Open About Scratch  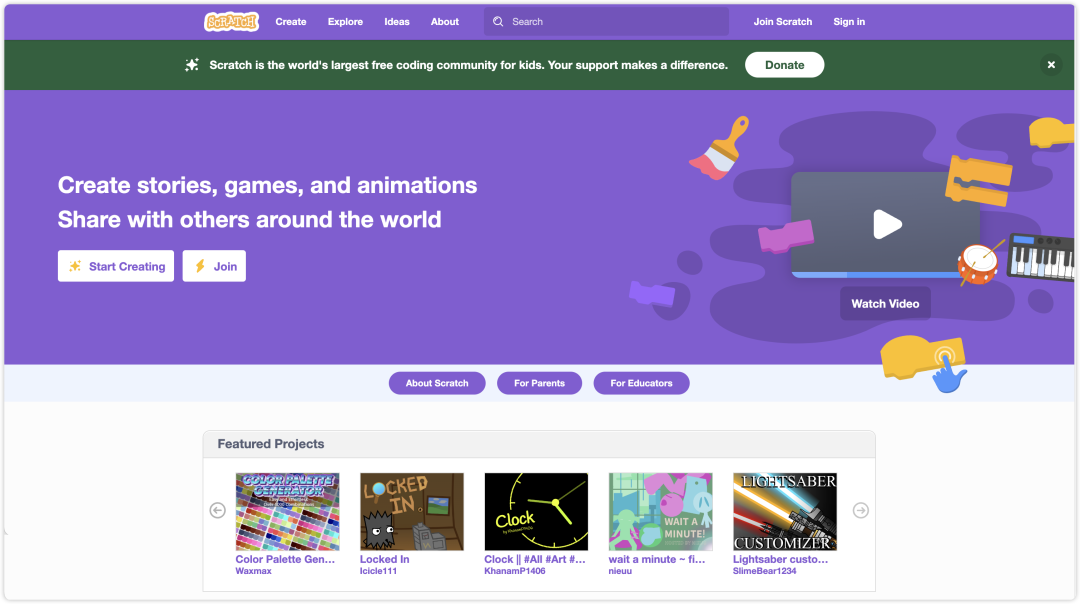437,383
